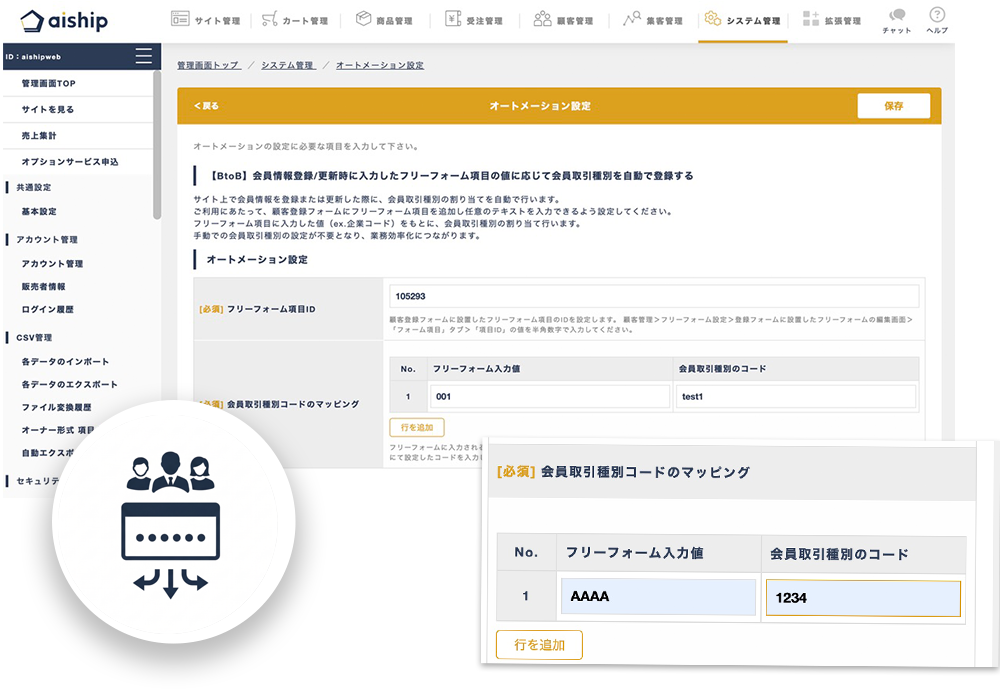Open the ヘルプ help icon
This screenshot has height=700, width=1000.
click(937, 20)
